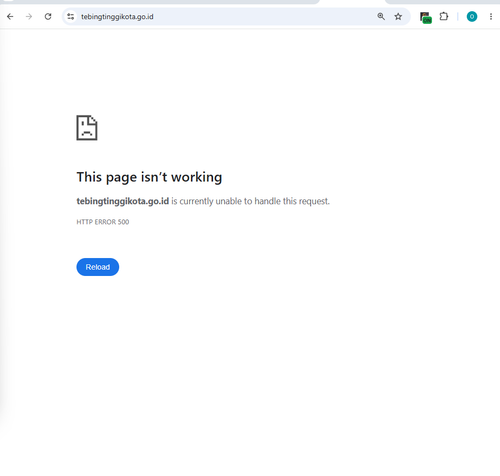Open the Chrome three-dot menu
The height and width of the screenshot is (476, 500).
click(x=491, y=16)
